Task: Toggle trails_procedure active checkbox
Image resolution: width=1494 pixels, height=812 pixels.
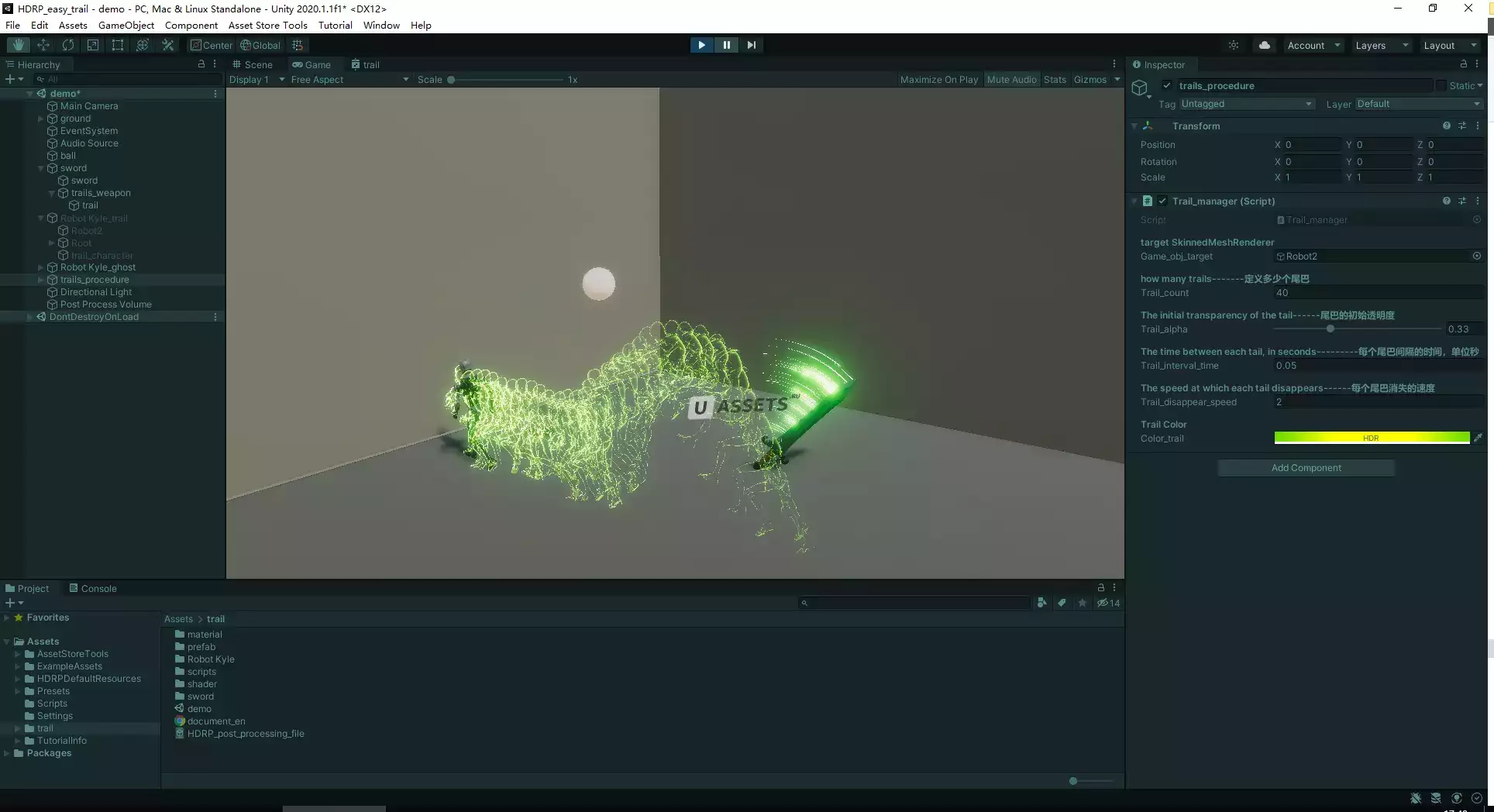Action: [x=1166, y=85]
